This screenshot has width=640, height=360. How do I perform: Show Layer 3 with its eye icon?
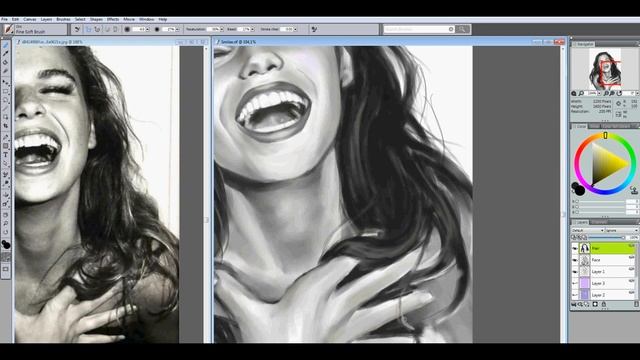point(575,283)
